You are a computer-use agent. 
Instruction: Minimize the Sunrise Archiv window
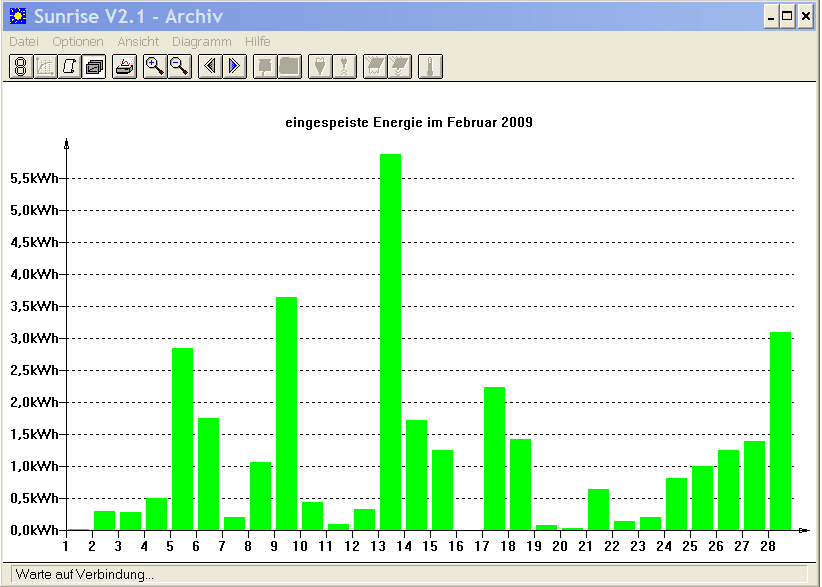point(771,17)
